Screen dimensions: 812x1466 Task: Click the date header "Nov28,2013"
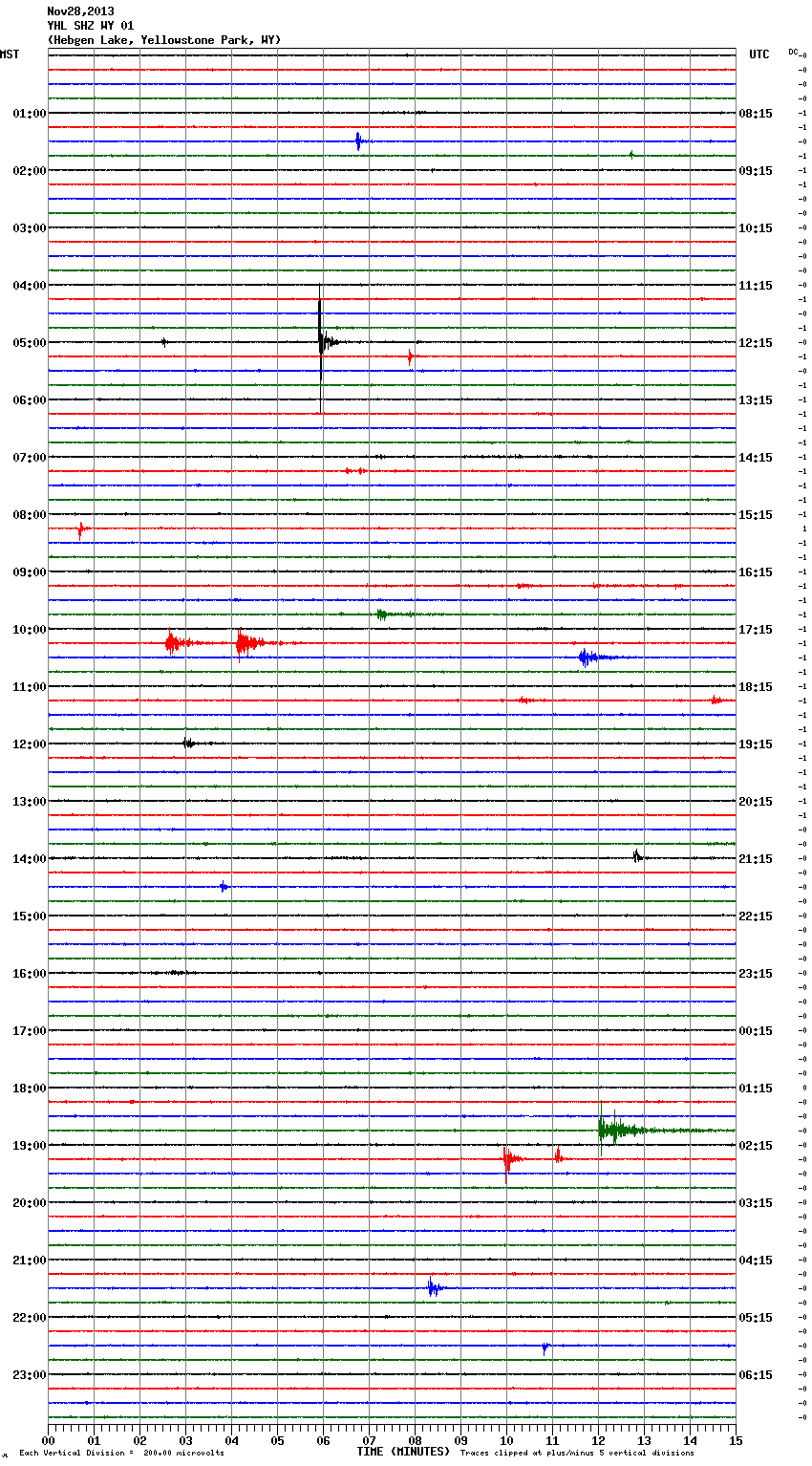coord(80,11)
